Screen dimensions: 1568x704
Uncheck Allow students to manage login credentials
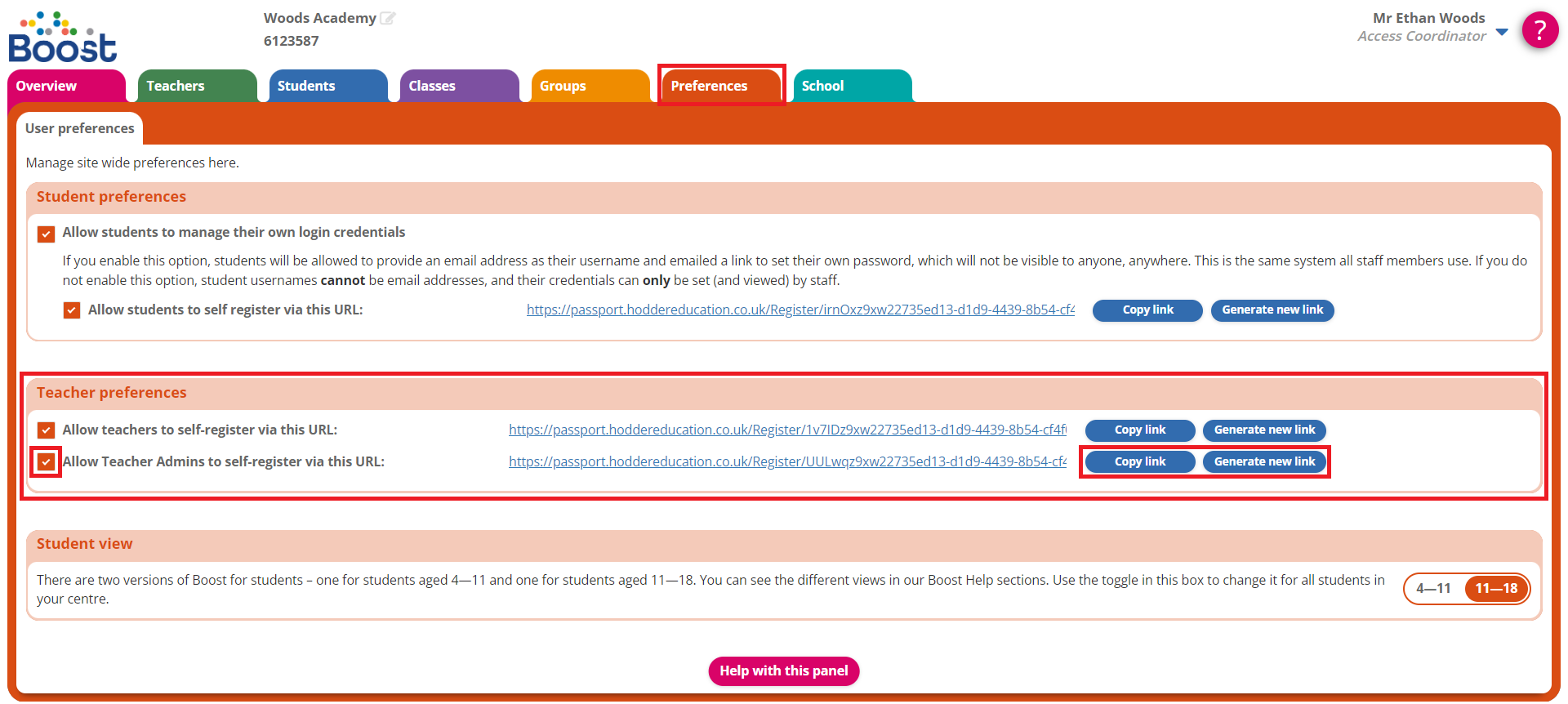47,234
